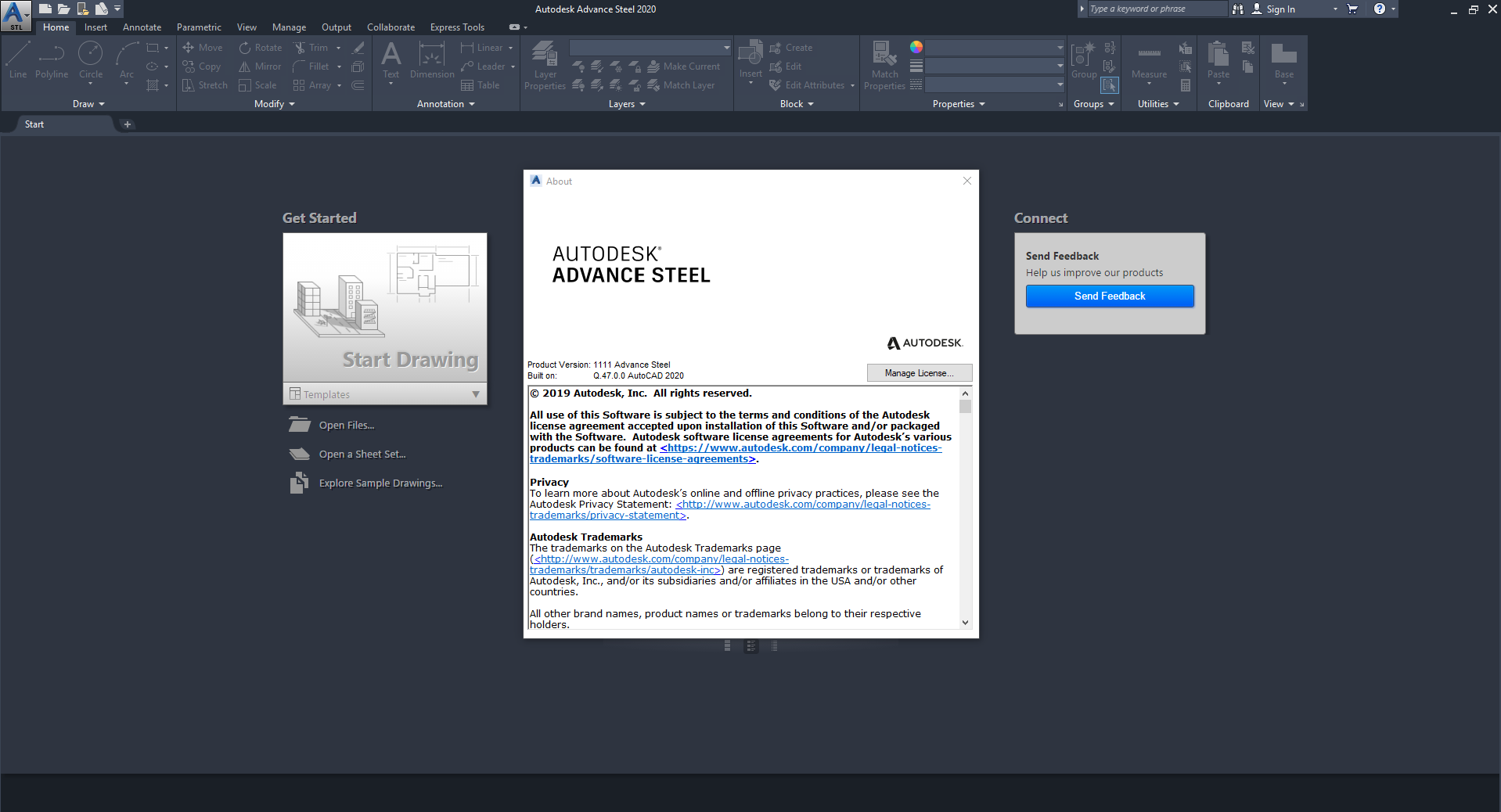Open the Express Tools ribbon tab

457,27
